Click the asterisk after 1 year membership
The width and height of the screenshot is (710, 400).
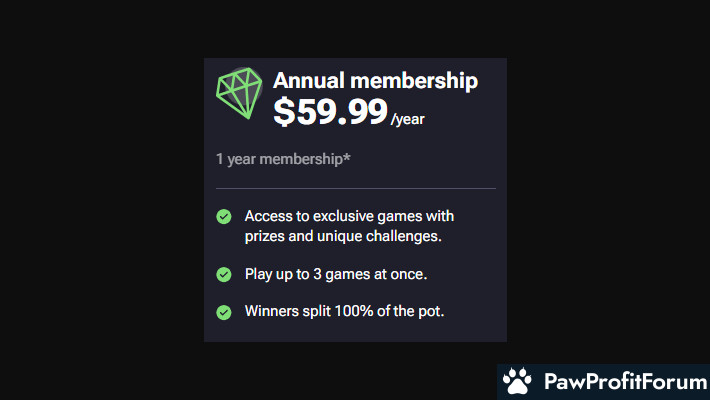(x=347, y=157)
